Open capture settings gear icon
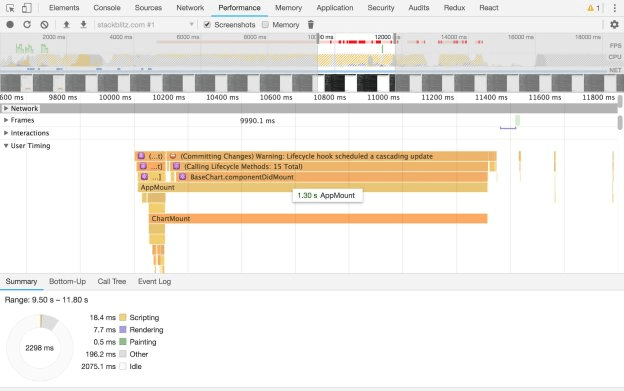This screenshot has height=391, width=624. click(614, 25)
